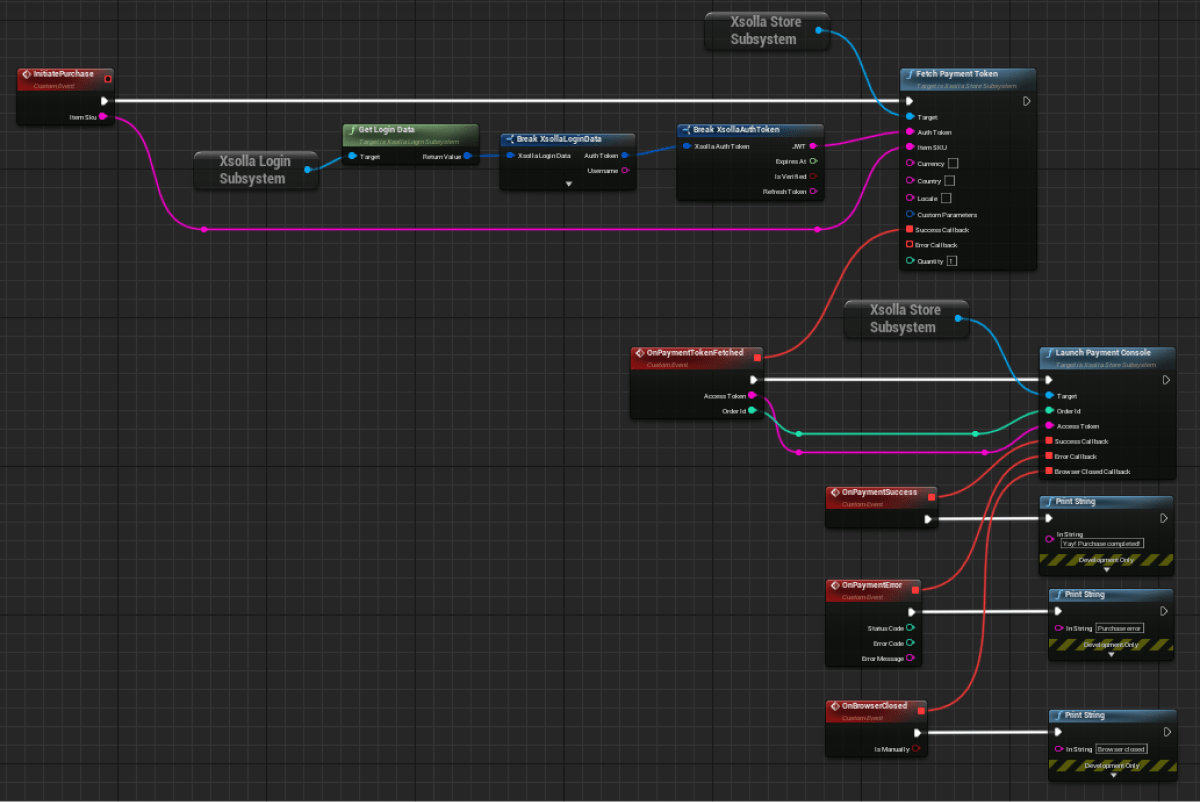Expand the Purchase error Print String node

(x=1111, y=654)
